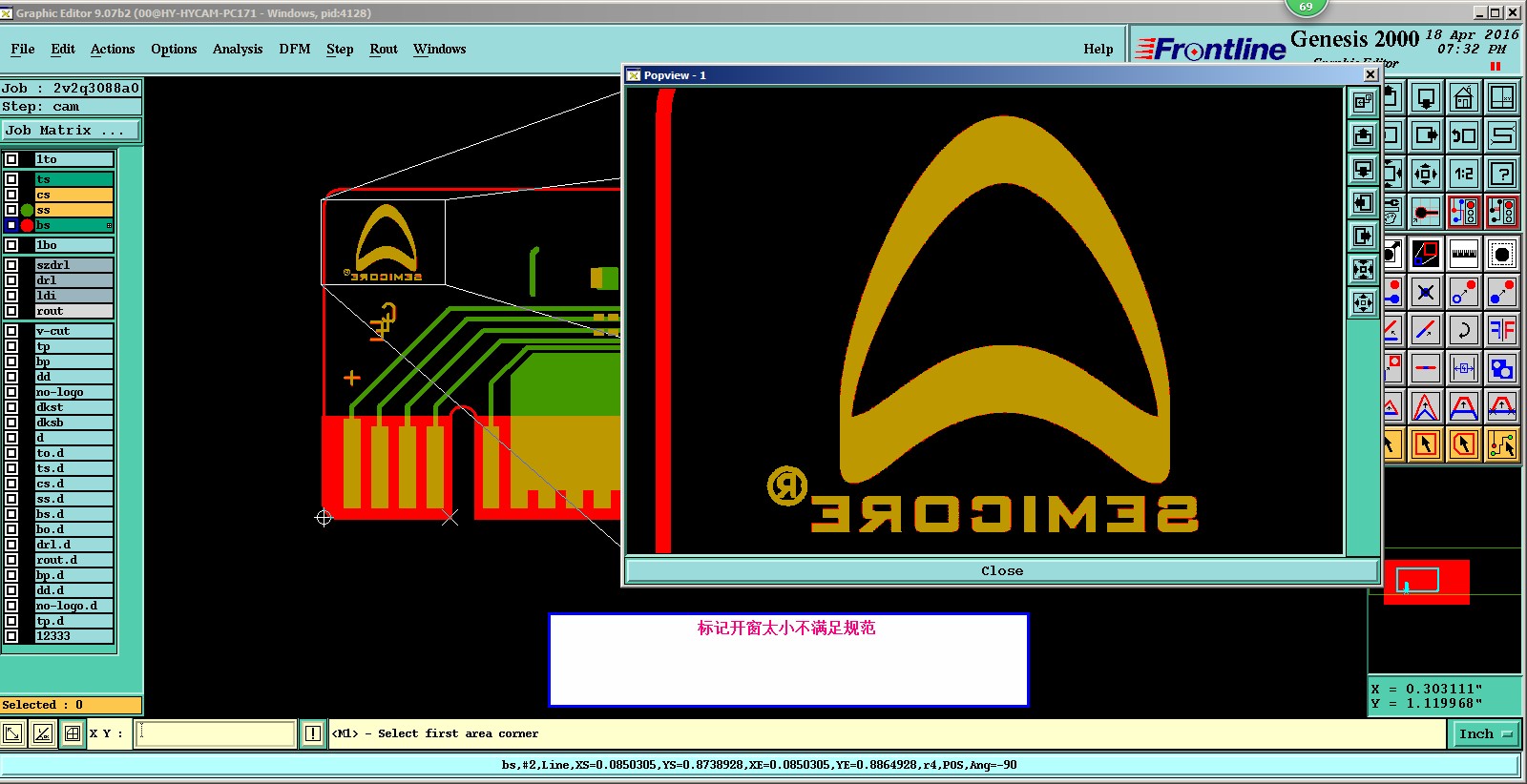Viewport: 1527px width, 784px height.
Task: Click the green color dot beside ss layer
Action: tap(27, 210)
